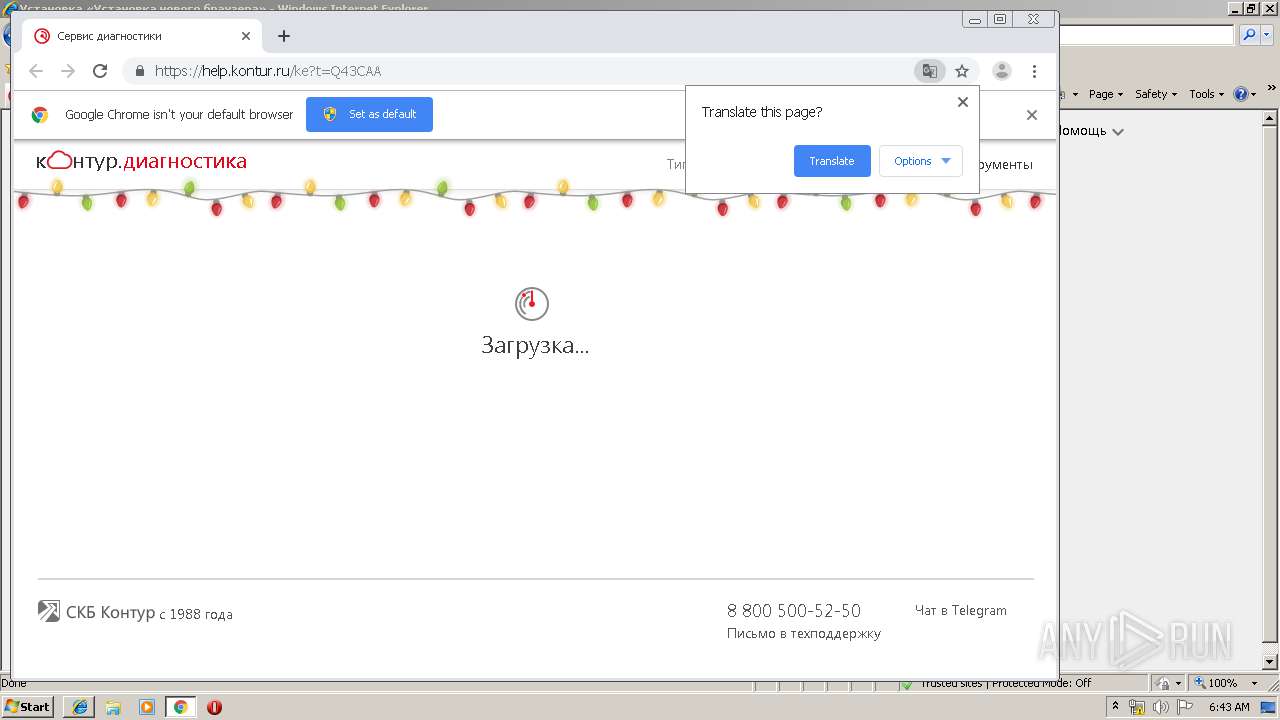Switch to Chrome in the taskbar
1280x720 pixels.
point(181,707)
